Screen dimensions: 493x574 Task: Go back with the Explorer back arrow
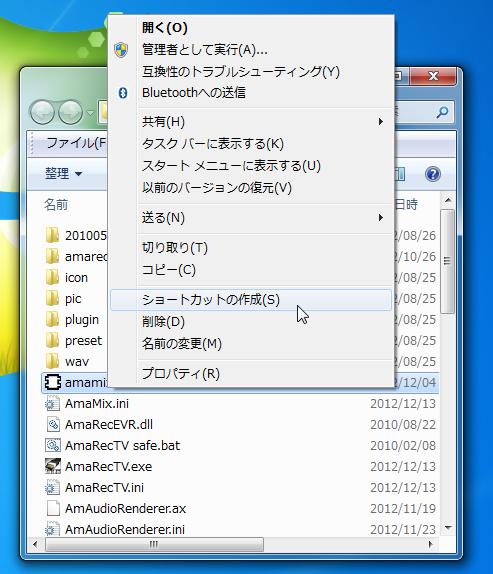[x=42, y=112]
